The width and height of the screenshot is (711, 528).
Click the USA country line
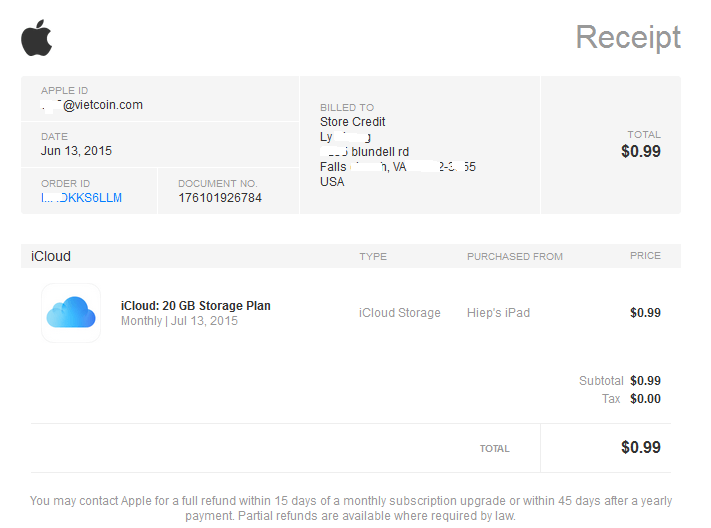[x=332, y=181]
